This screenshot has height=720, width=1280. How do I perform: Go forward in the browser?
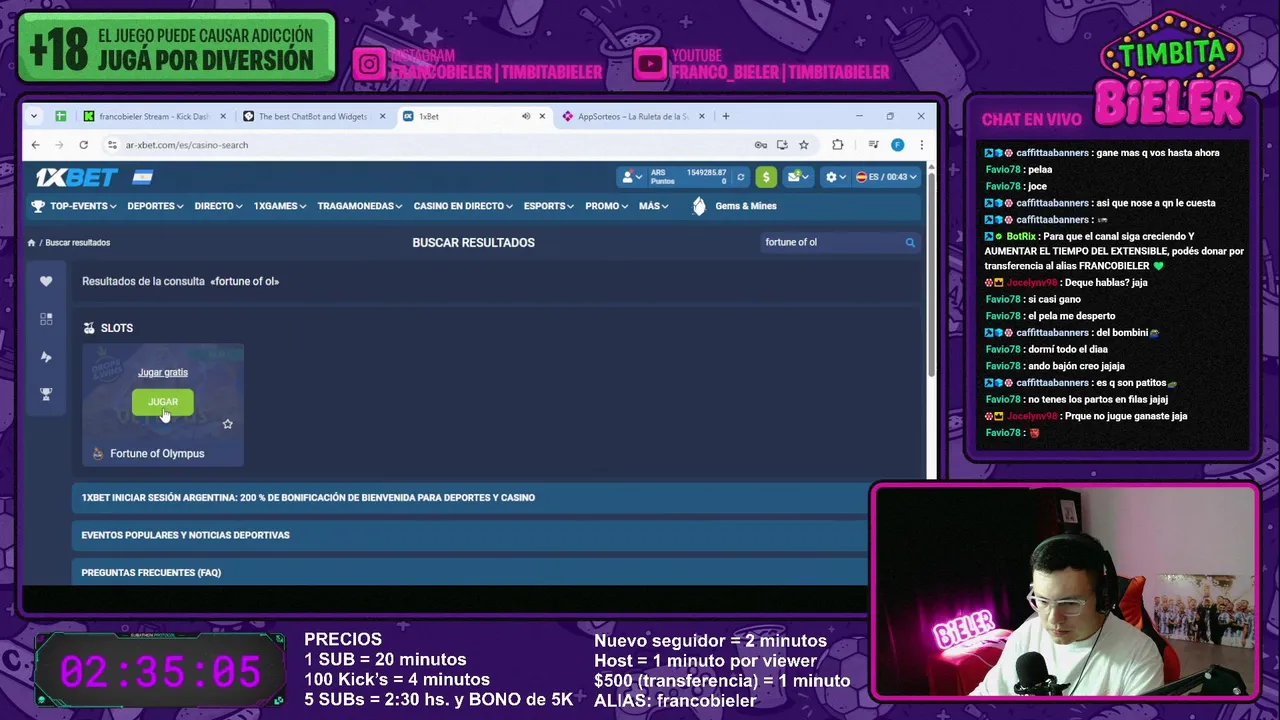coord(59,145)
